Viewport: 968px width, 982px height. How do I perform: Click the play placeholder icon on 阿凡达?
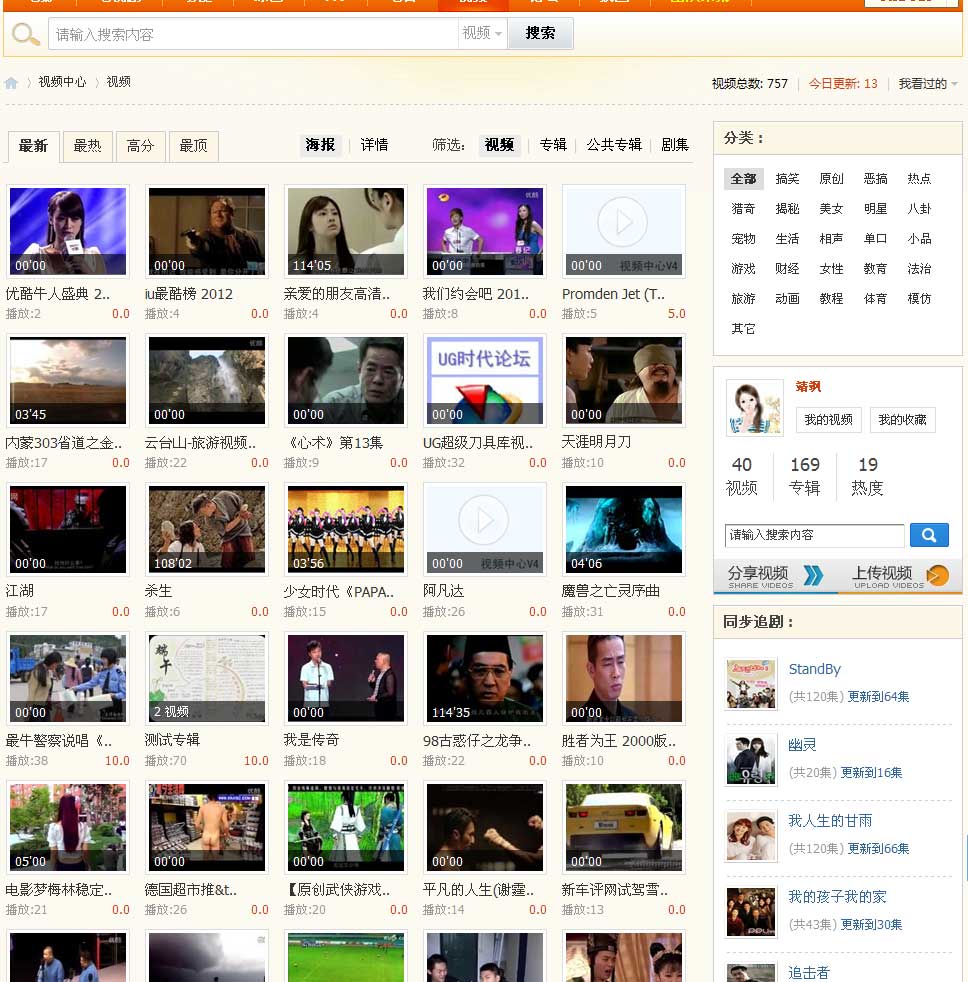[x=483, y=520]
